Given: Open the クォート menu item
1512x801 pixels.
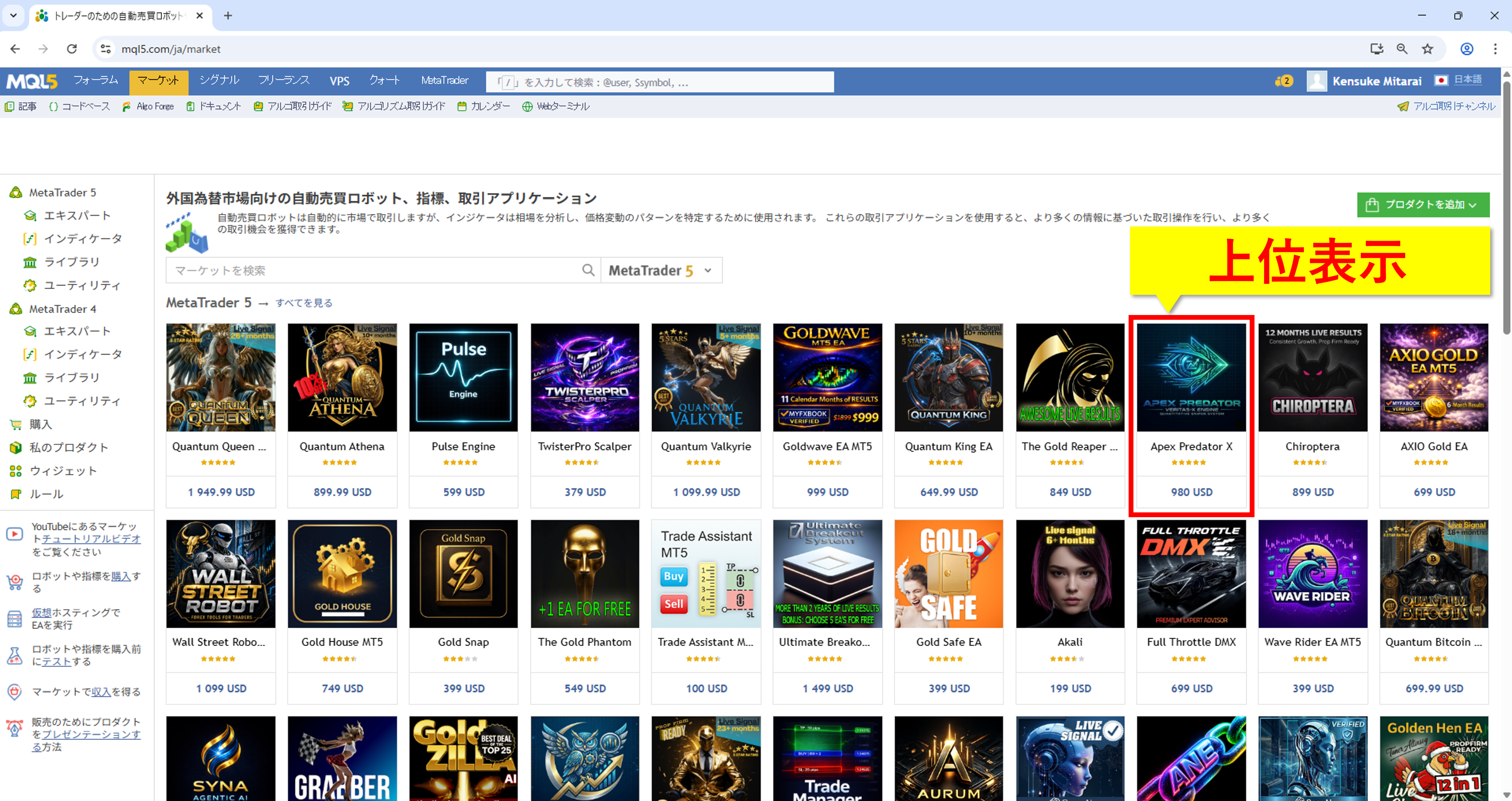Looking at the screenshot, I should tap(385, 80).
